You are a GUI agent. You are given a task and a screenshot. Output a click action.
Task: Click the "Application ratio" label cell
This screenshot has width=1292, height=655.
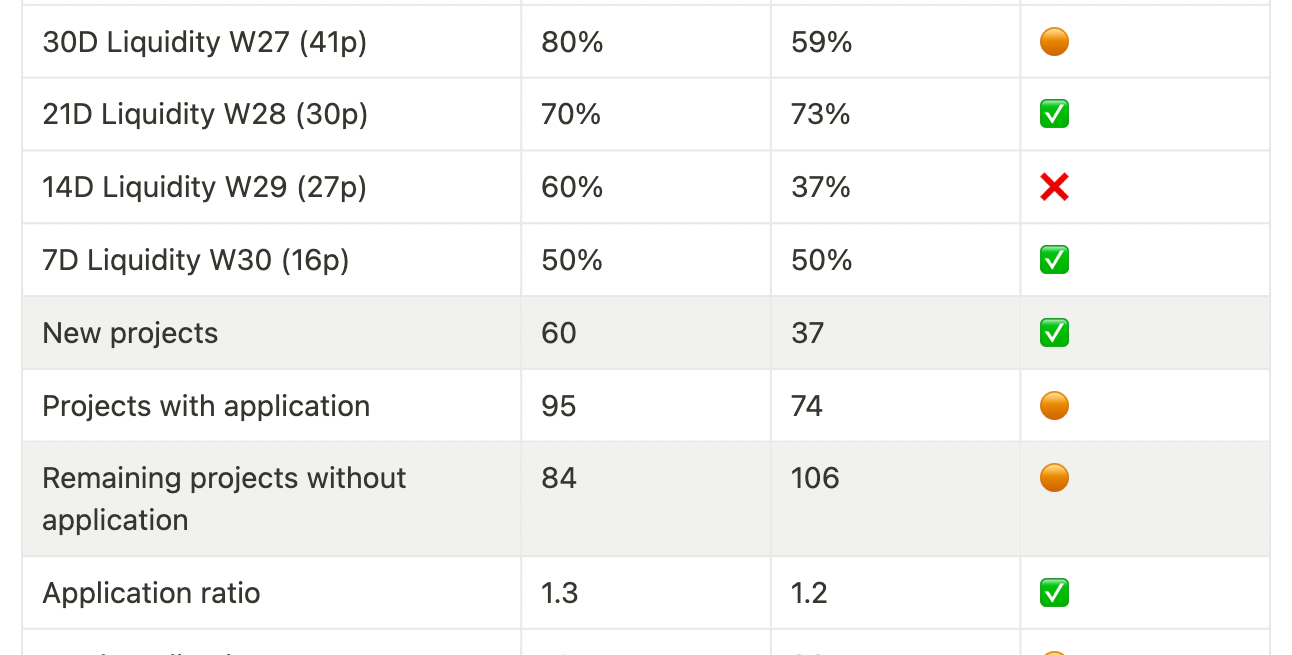point(151,593)
